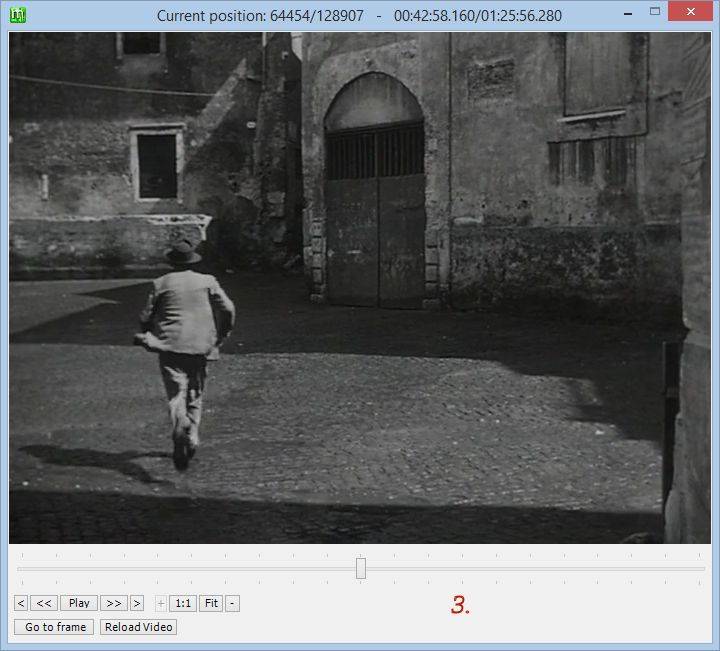Viewport: 720px width, 651px height.
Task: Click the green app icon in title bar
Action: click(x=18, y=15)
